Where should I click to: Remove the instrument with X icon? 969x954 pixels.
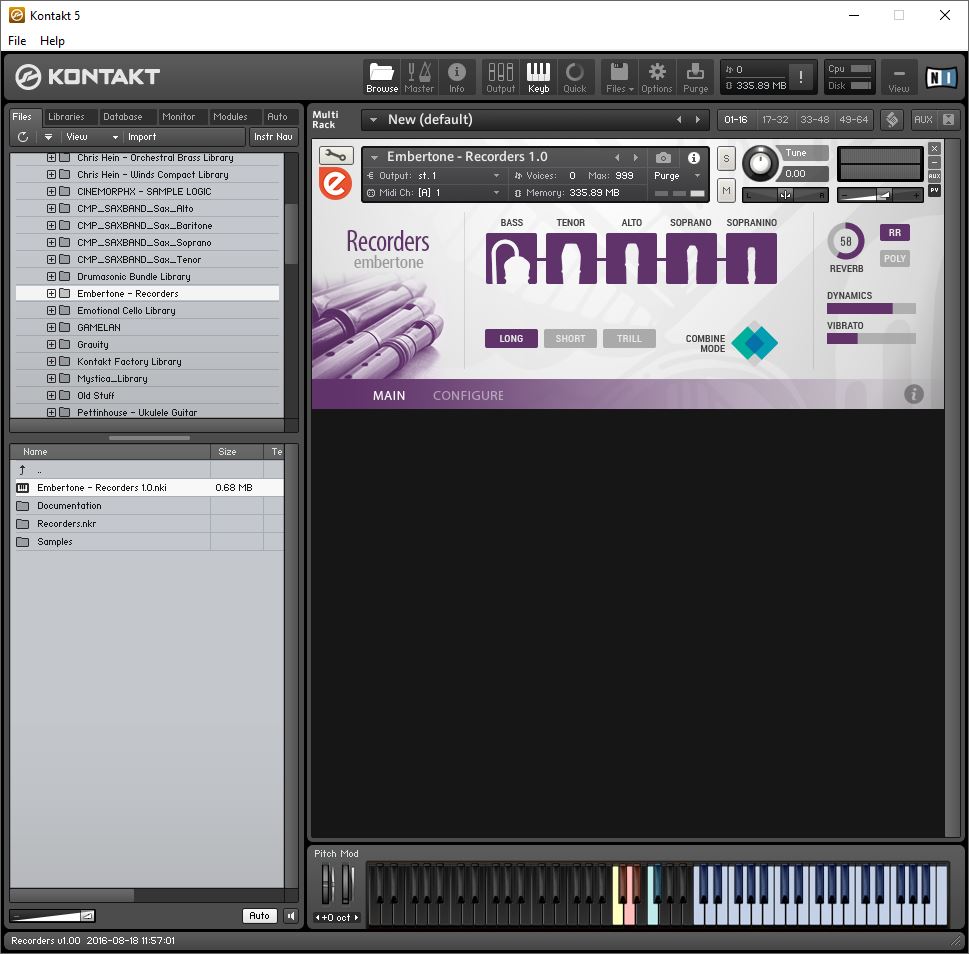934,148
